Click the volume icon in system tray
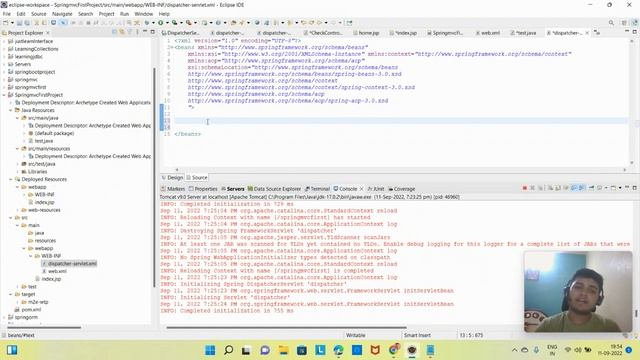This screenshot has height=360, width=640. 578,350
